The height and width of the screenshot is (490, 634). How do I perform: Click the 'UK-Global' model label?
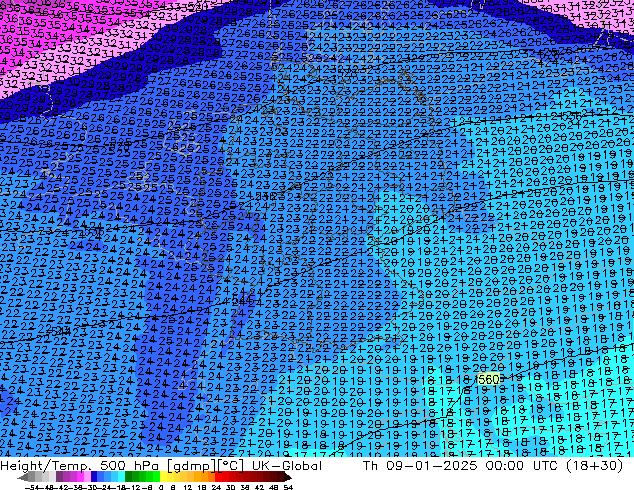tap(287, 465)
